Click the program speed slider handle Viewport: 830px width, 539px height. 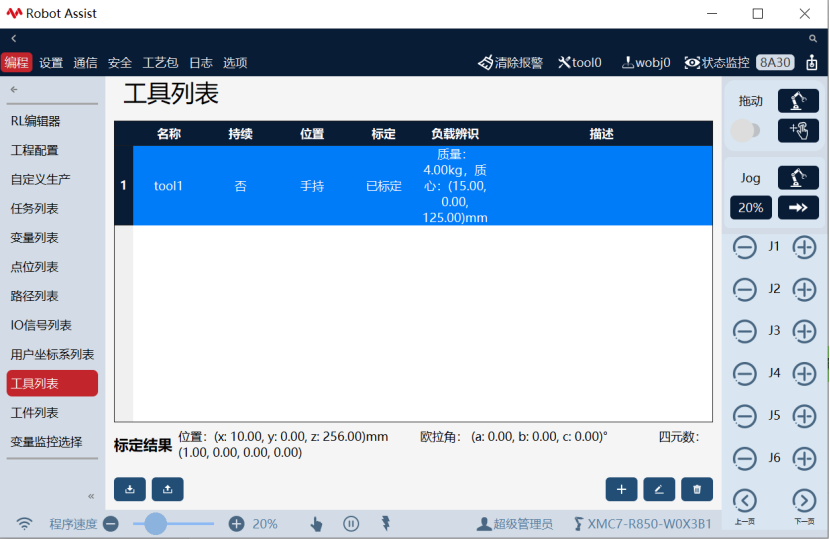156,524
